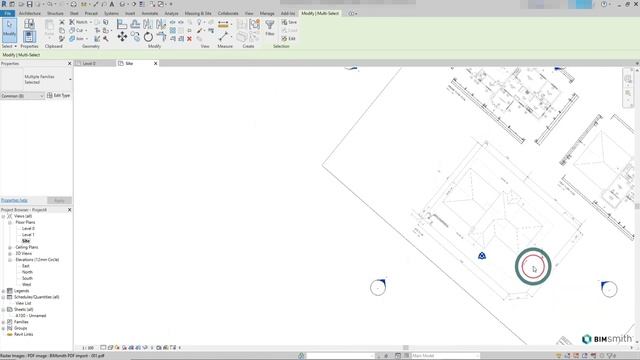Choose the Align tool
The height and width of the screenshot is (360, 640).
[122, 24]
